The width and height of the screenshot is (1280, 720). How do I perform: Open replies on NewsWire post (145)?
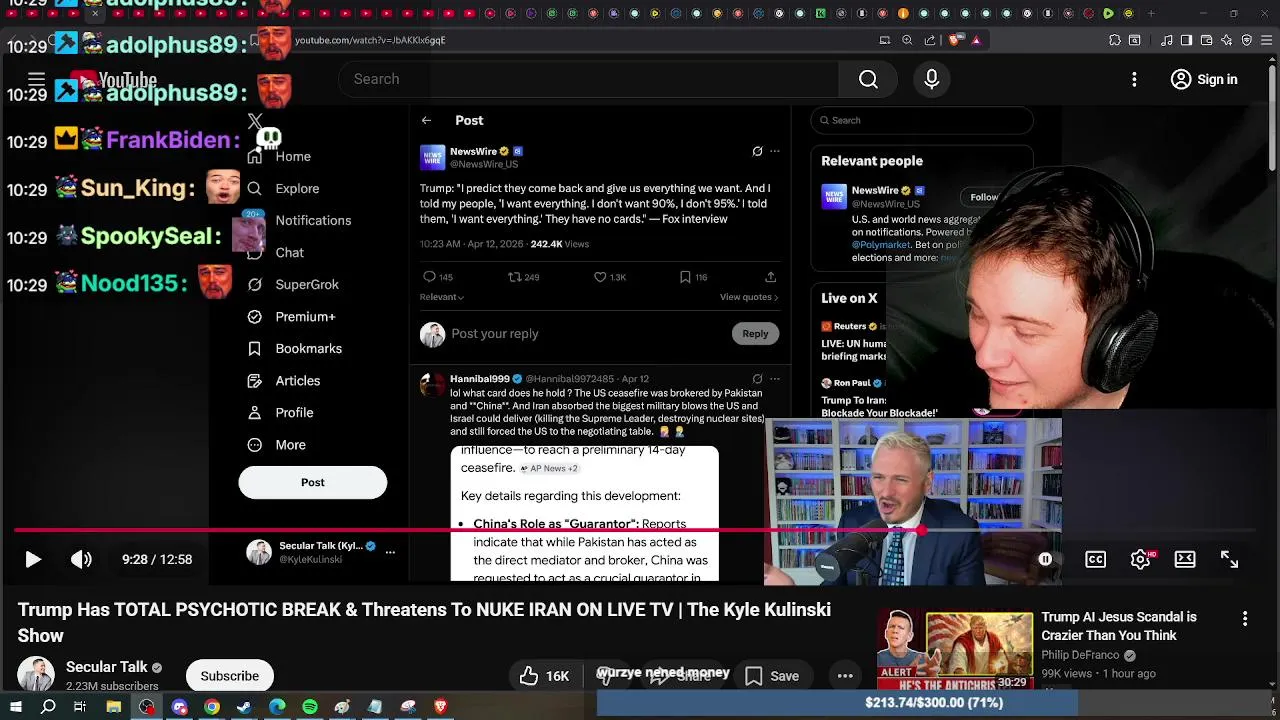pos(438,277)
